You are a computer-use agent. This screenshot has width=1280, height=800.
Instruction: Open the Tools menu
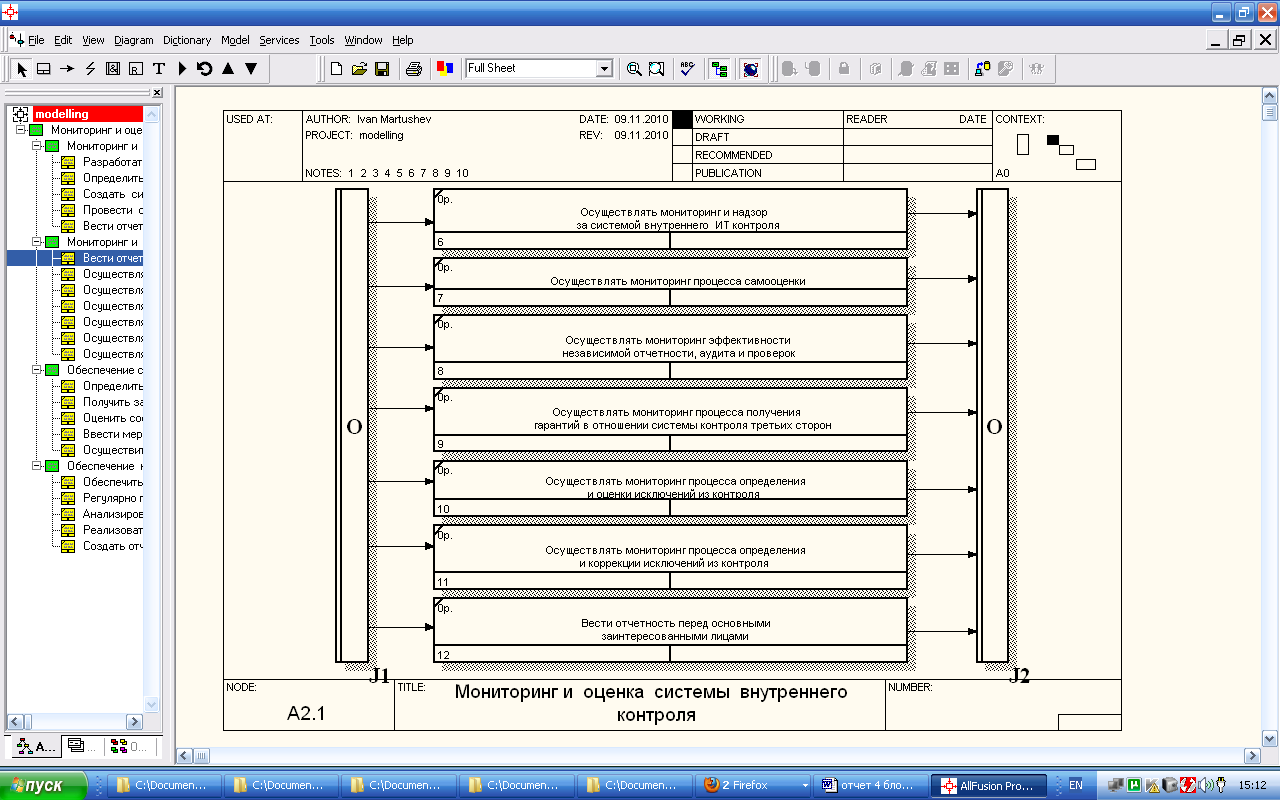(x=322, y=40)
